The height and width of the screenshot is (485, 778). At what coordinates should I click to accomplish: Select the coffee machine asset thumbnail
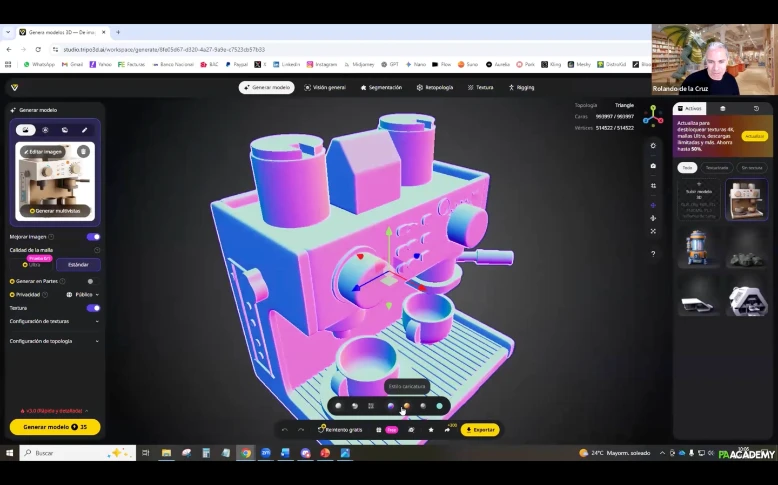(746, 200)
